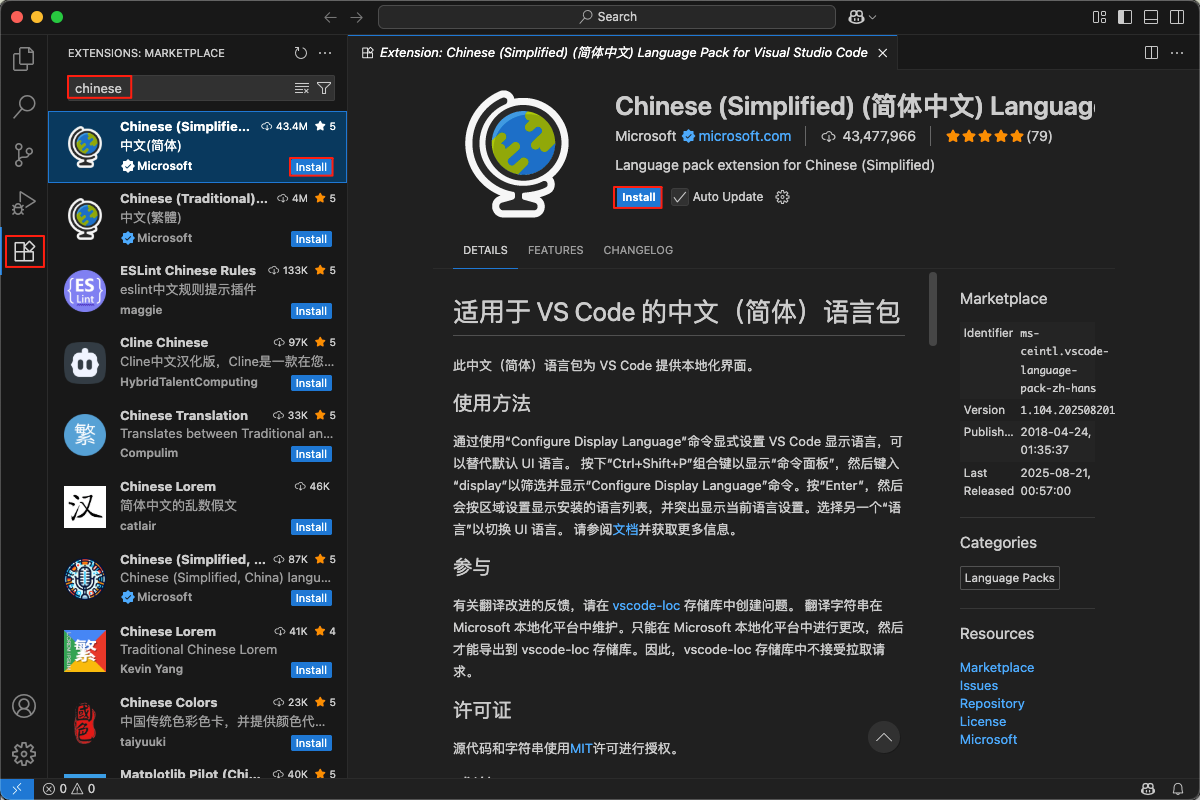Refresh the extensions marketplace list
The height and width of the screenshot is (800, 1200).
click(x=301, y=53)
